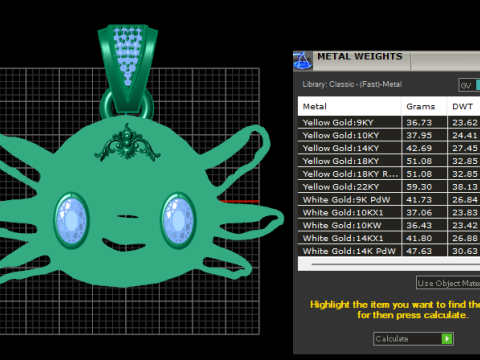
Task: Click the 26.88 DWT value
Action: (x=465, y=238)
